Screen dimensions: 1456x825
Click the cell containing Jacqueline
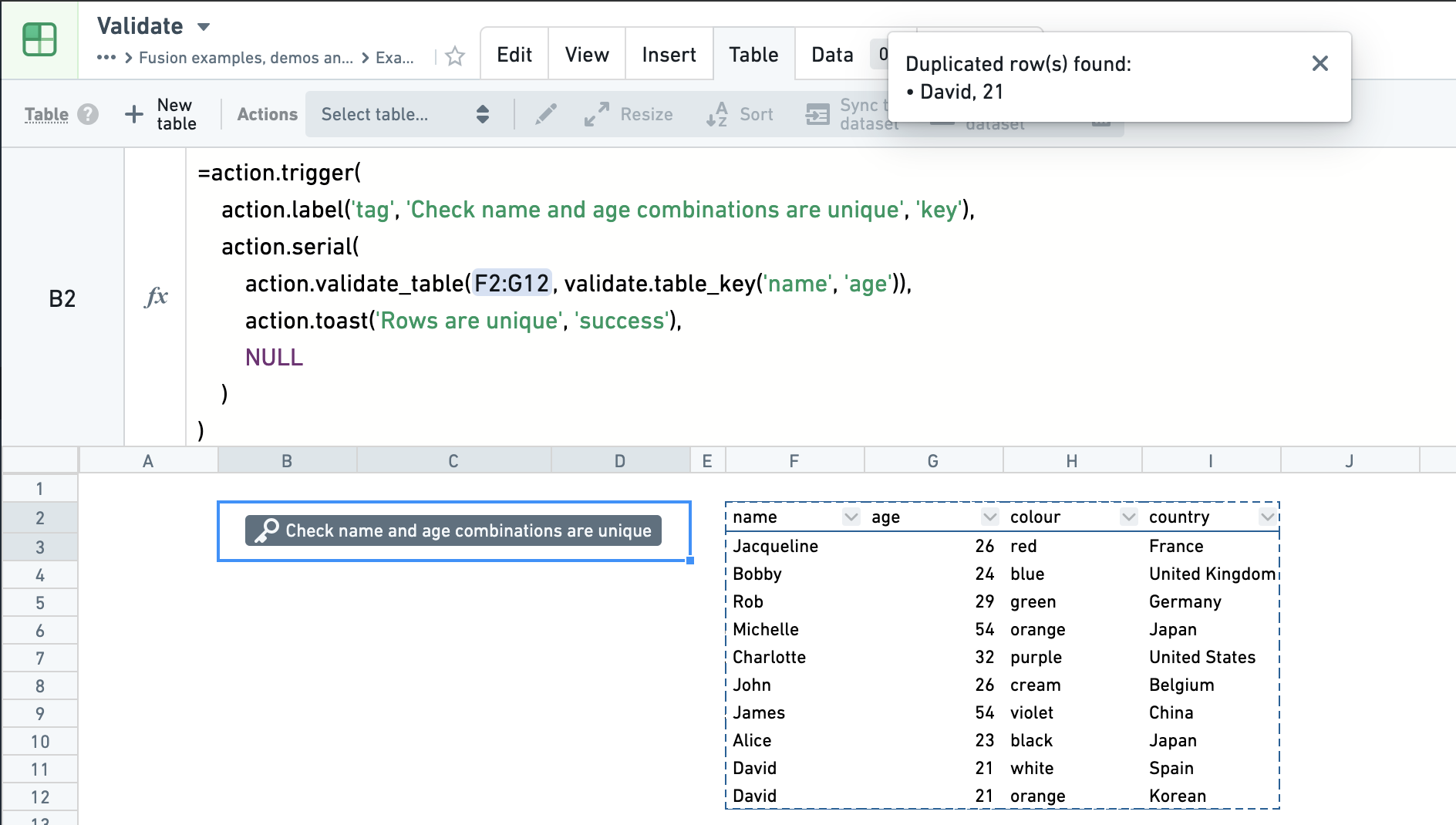(x=795, y=546)
